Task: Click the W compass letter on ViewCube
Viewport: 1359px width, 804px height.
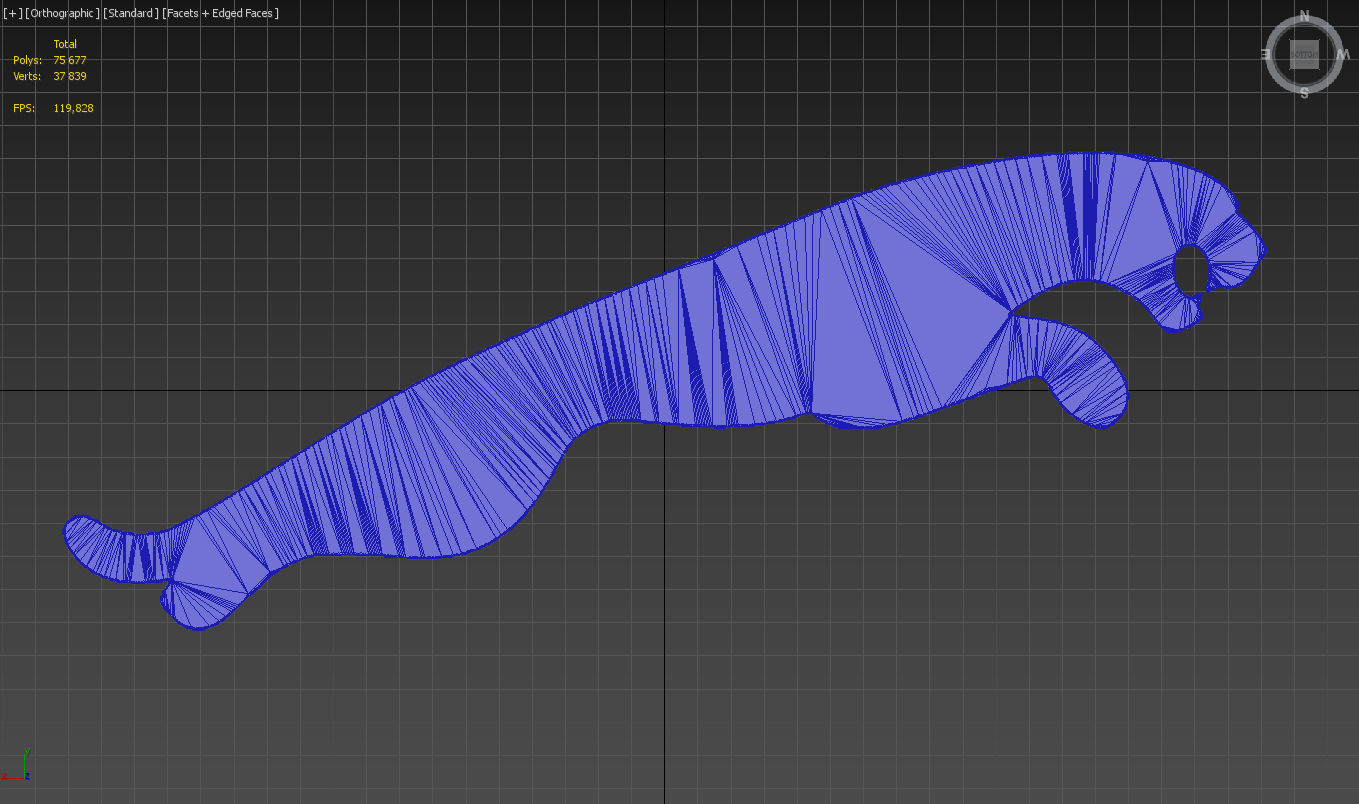Action: click(x=1342, y=55)
